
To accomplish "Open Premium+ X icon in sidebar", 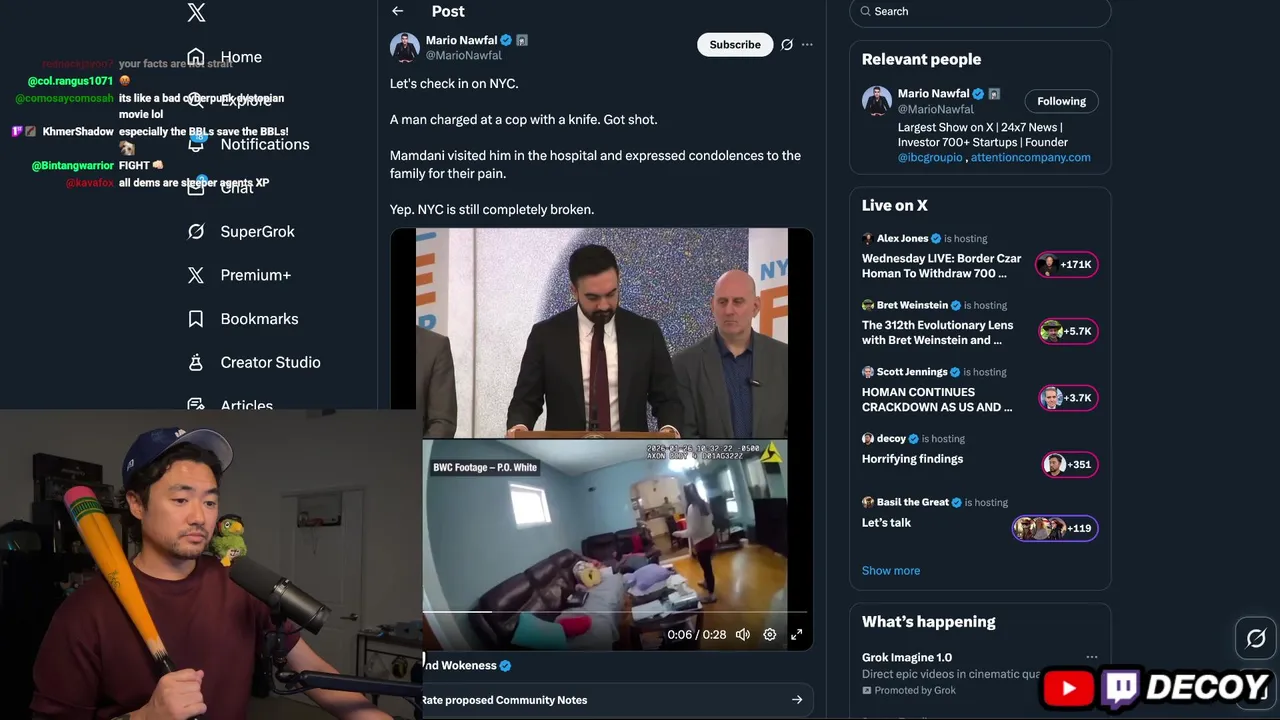I will (x=196, y=275).
